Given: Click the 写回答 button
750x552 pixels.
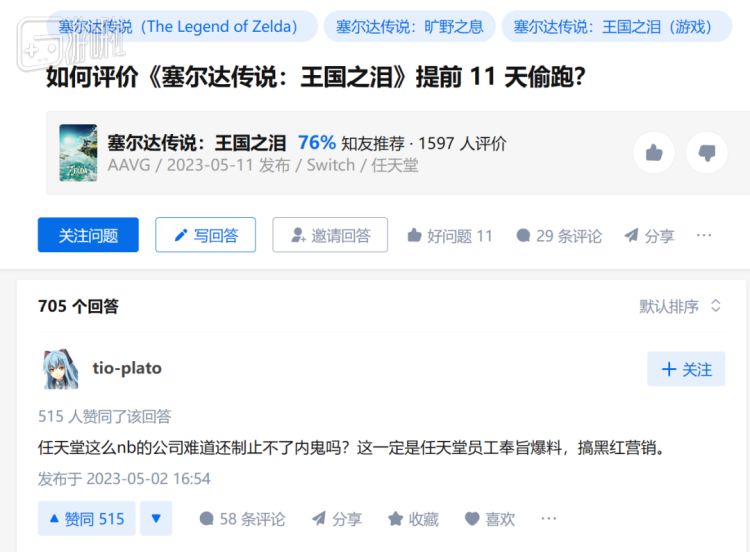Looking at the screenshot, I should (x=206, y=235).
